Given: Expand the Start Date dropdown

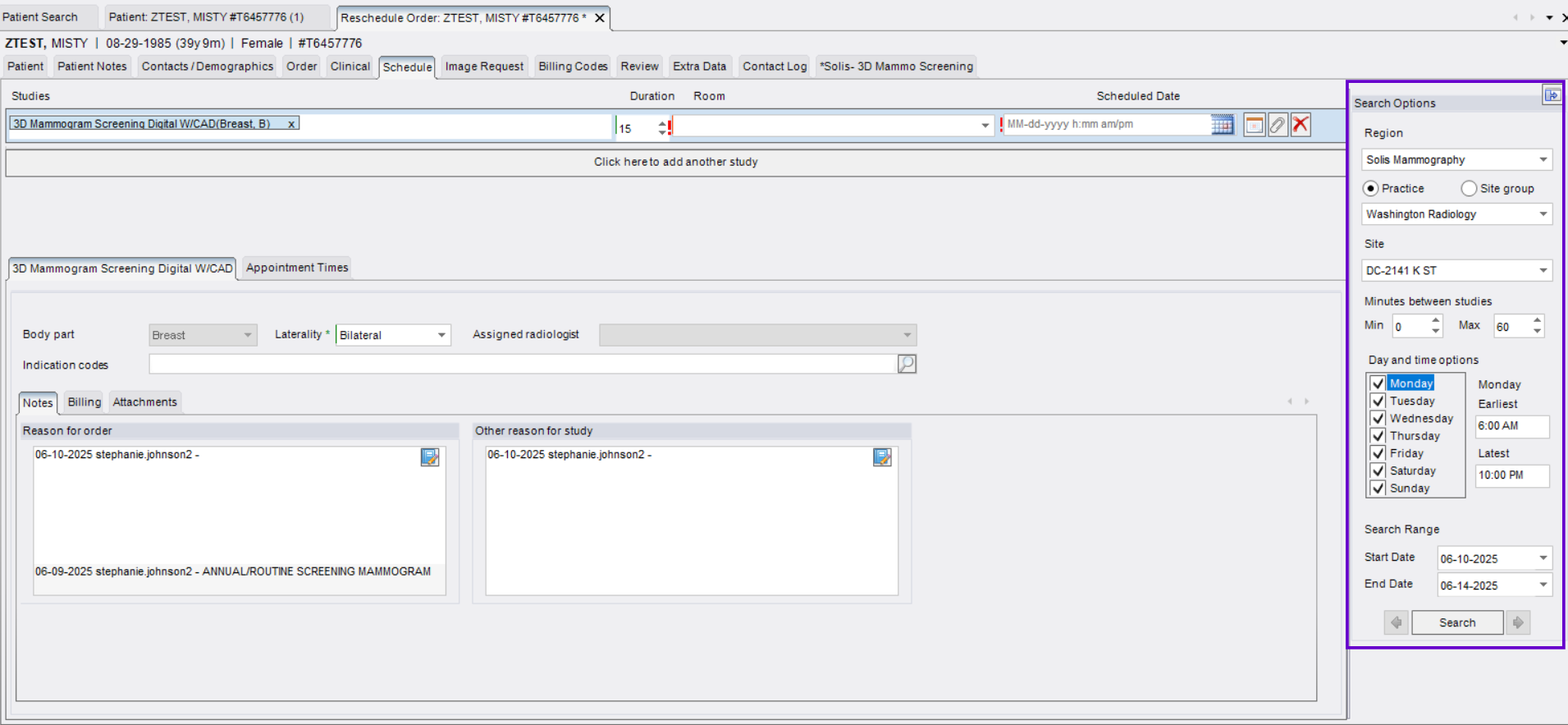Looking at the screenshot, I should tap(1543, 558).
